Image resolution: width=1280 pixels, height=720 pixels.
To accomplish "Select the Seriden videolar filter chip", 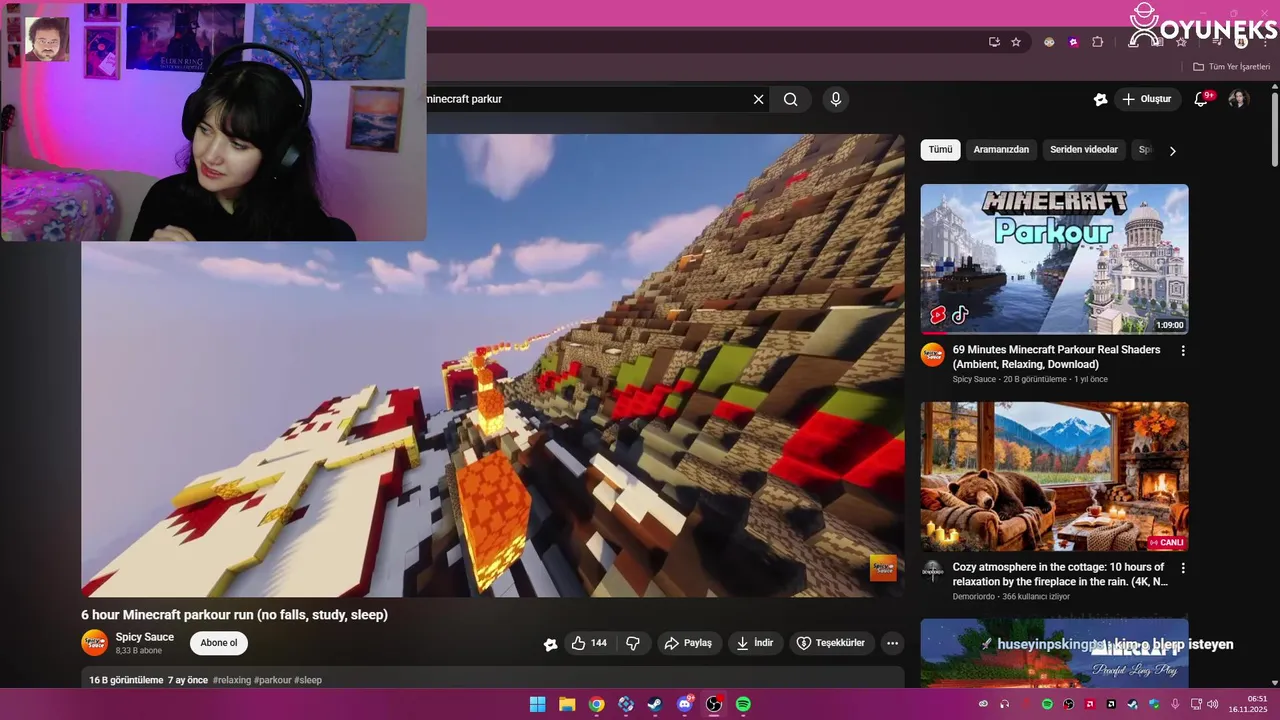I will point(1084,150).
